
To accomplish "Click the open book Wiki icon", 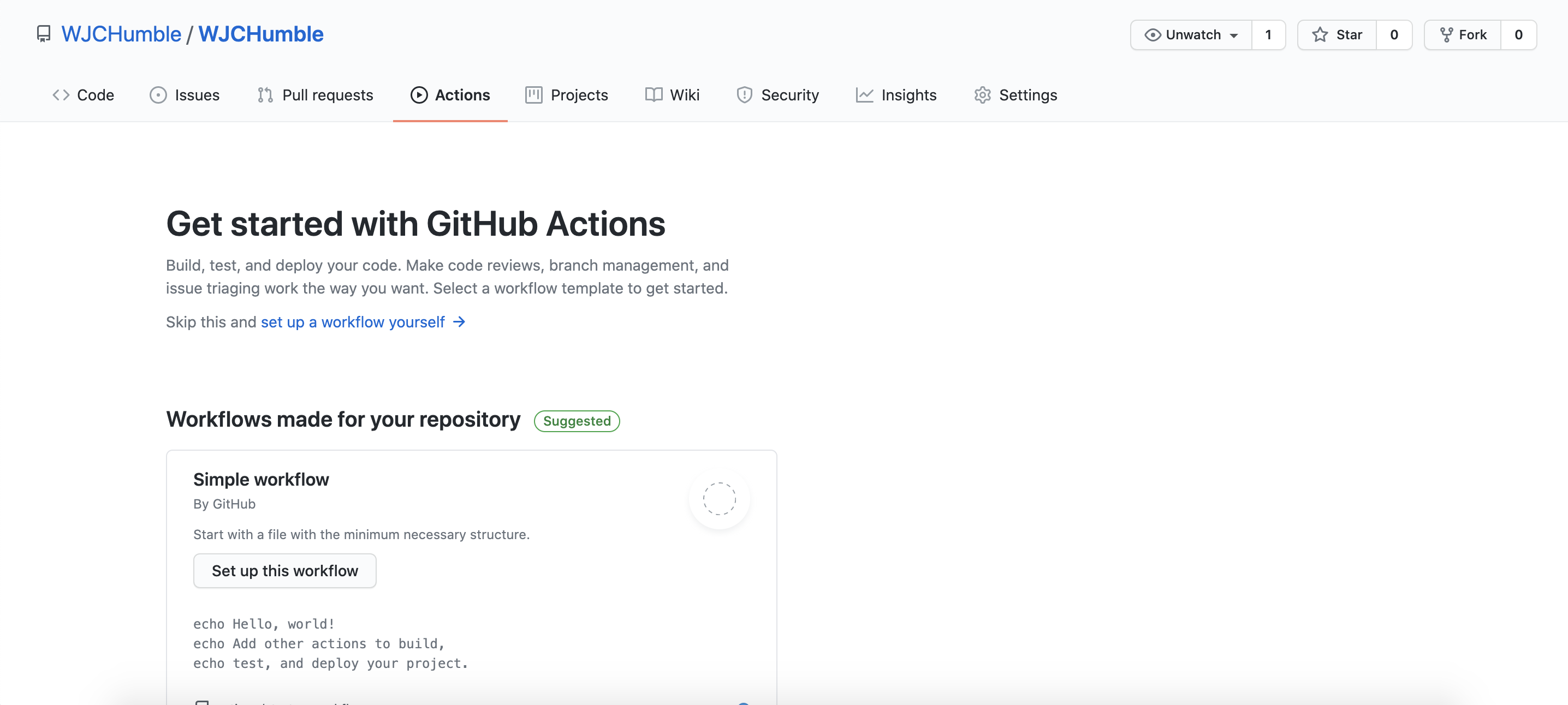I will (654, 95).
